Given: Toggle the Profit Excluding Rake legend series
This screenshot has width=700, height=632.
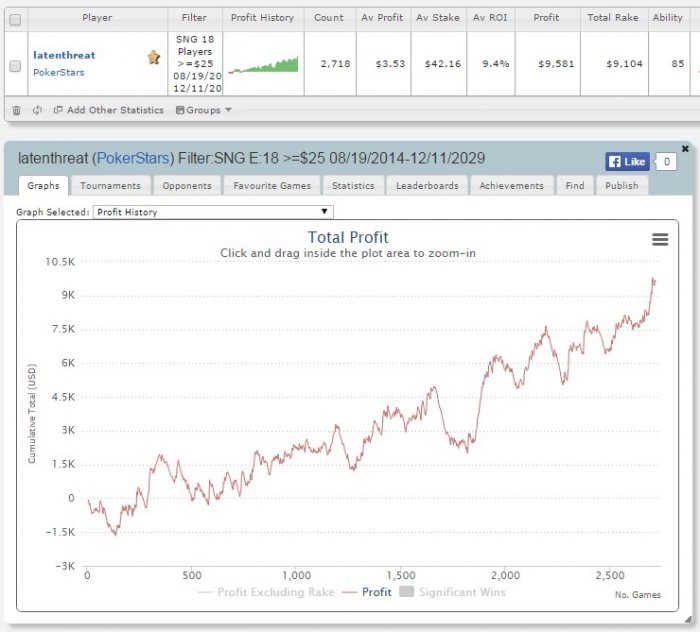Looking at the screenshot, I should pos(266,592).
